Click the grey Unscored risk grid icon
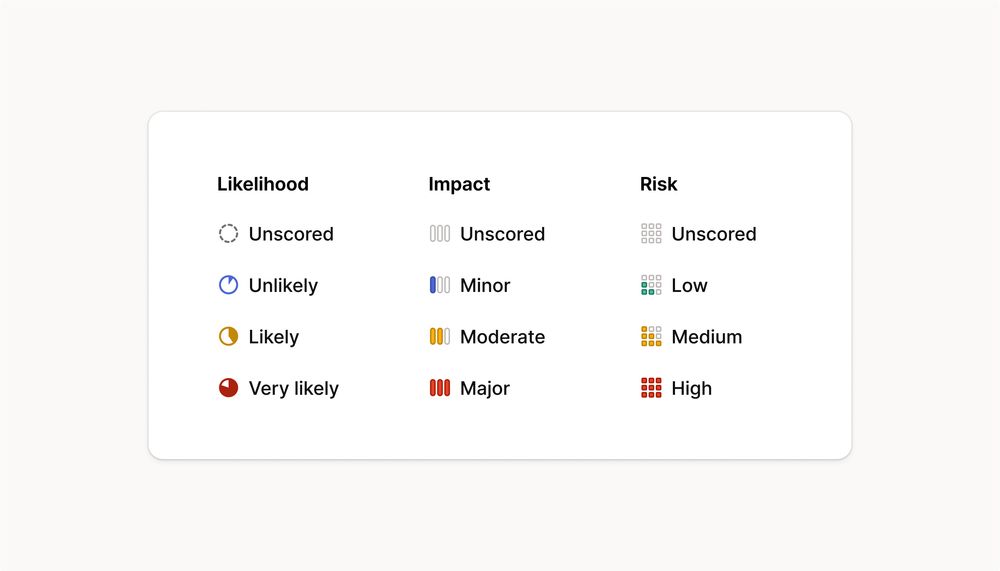Image resolution: width=1000 pixels, height=571 pixels. (651, 234)
